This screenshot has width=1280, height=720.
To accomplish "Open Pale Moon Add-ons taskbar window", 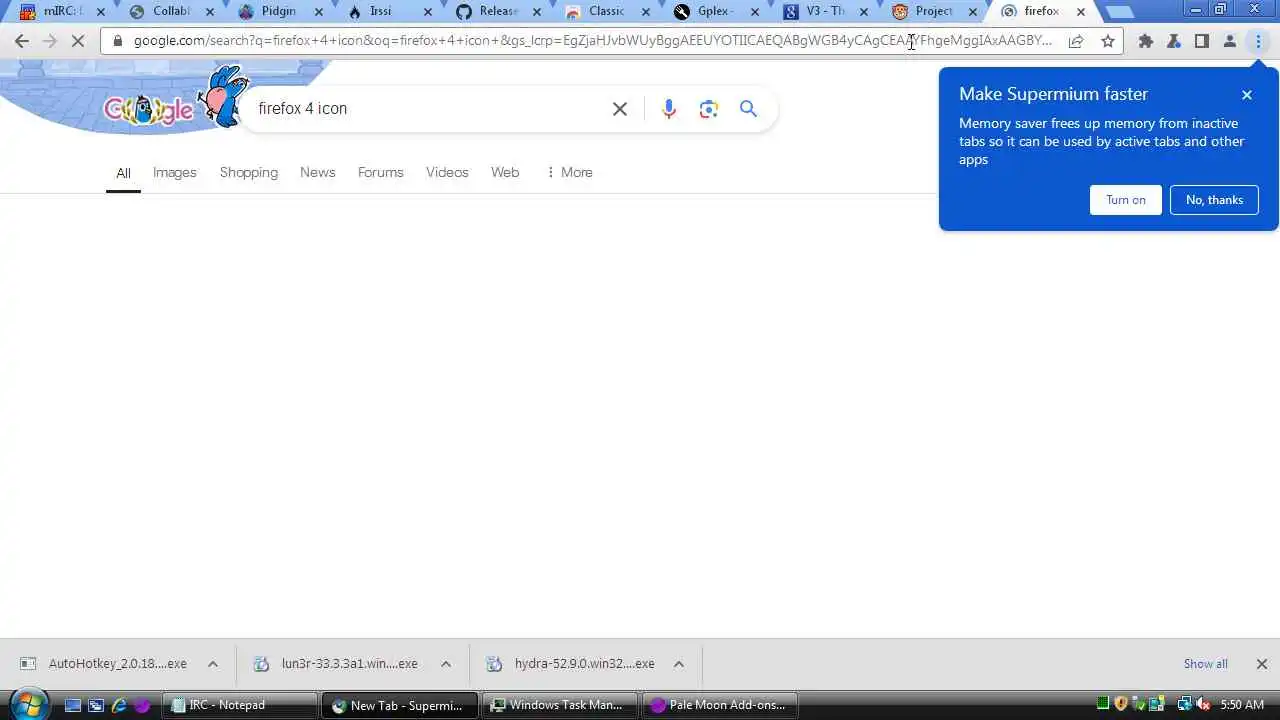I will coord(718,705).
